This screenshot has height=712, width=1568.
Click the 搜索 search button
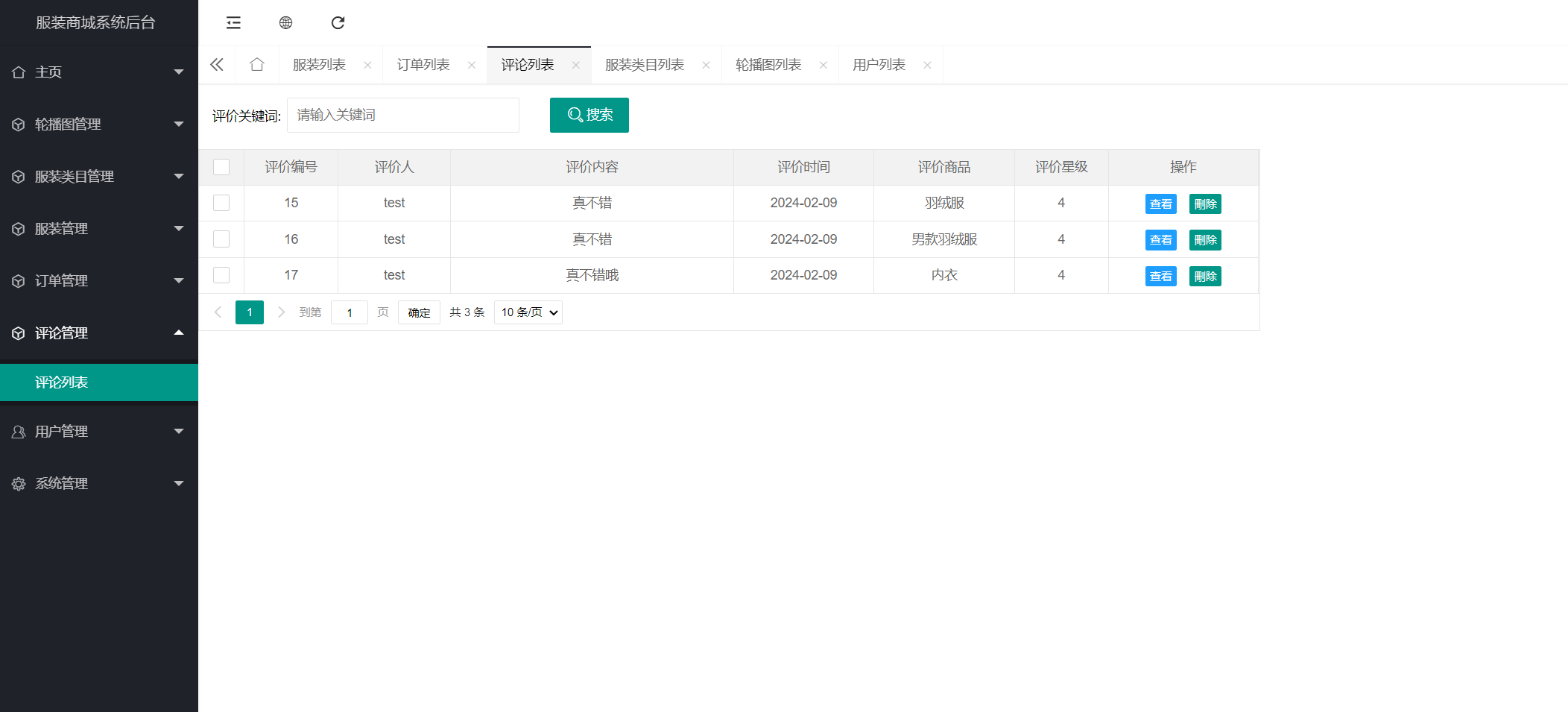589,115
